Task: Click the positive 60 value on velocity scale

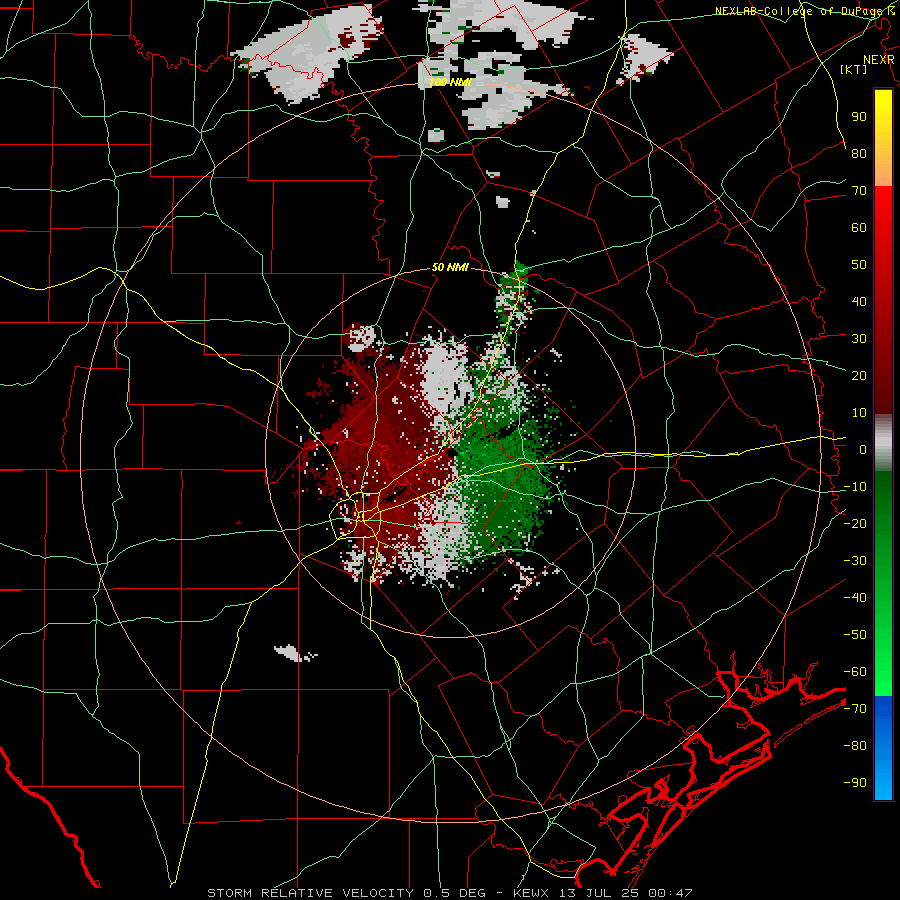Action: point(859,227)
